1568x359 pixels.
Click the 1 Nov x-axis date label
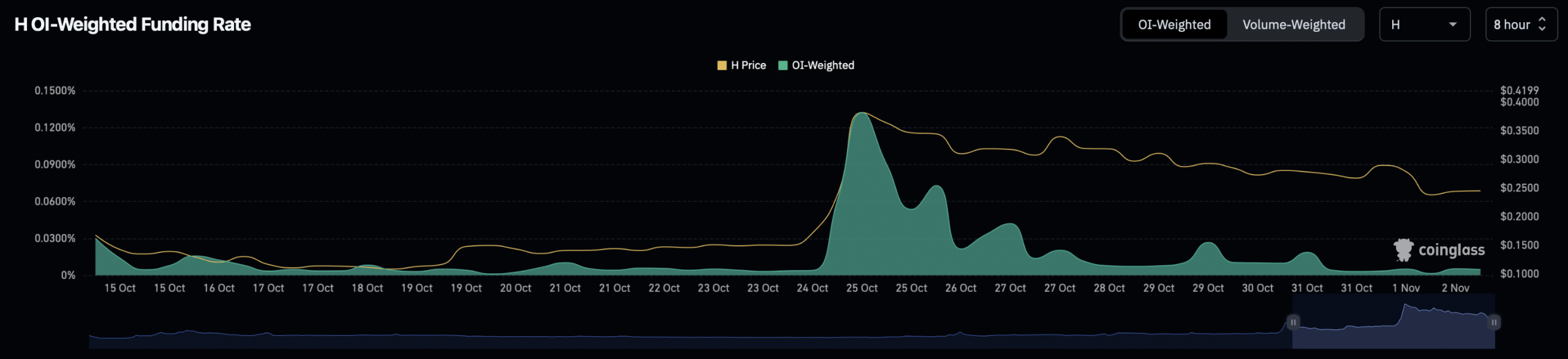coord(1406,288)
